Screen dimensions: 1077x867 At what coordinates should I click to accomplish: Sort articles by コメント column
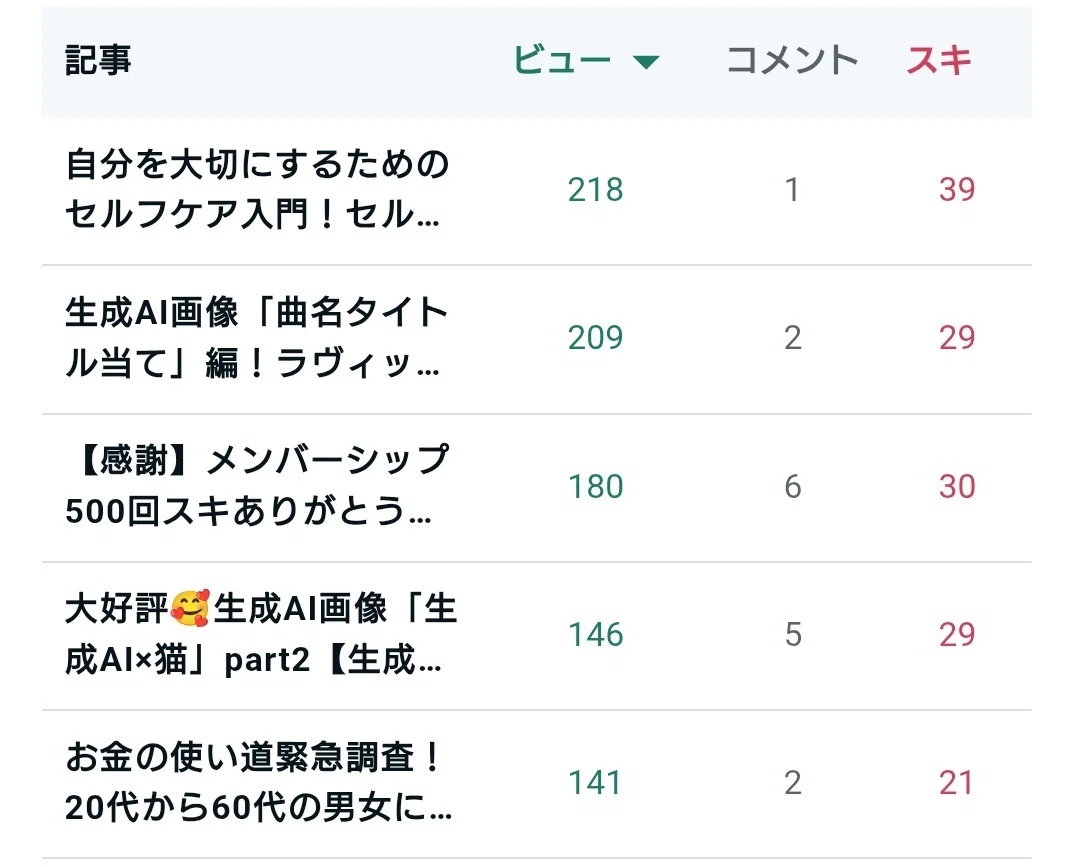792,60
